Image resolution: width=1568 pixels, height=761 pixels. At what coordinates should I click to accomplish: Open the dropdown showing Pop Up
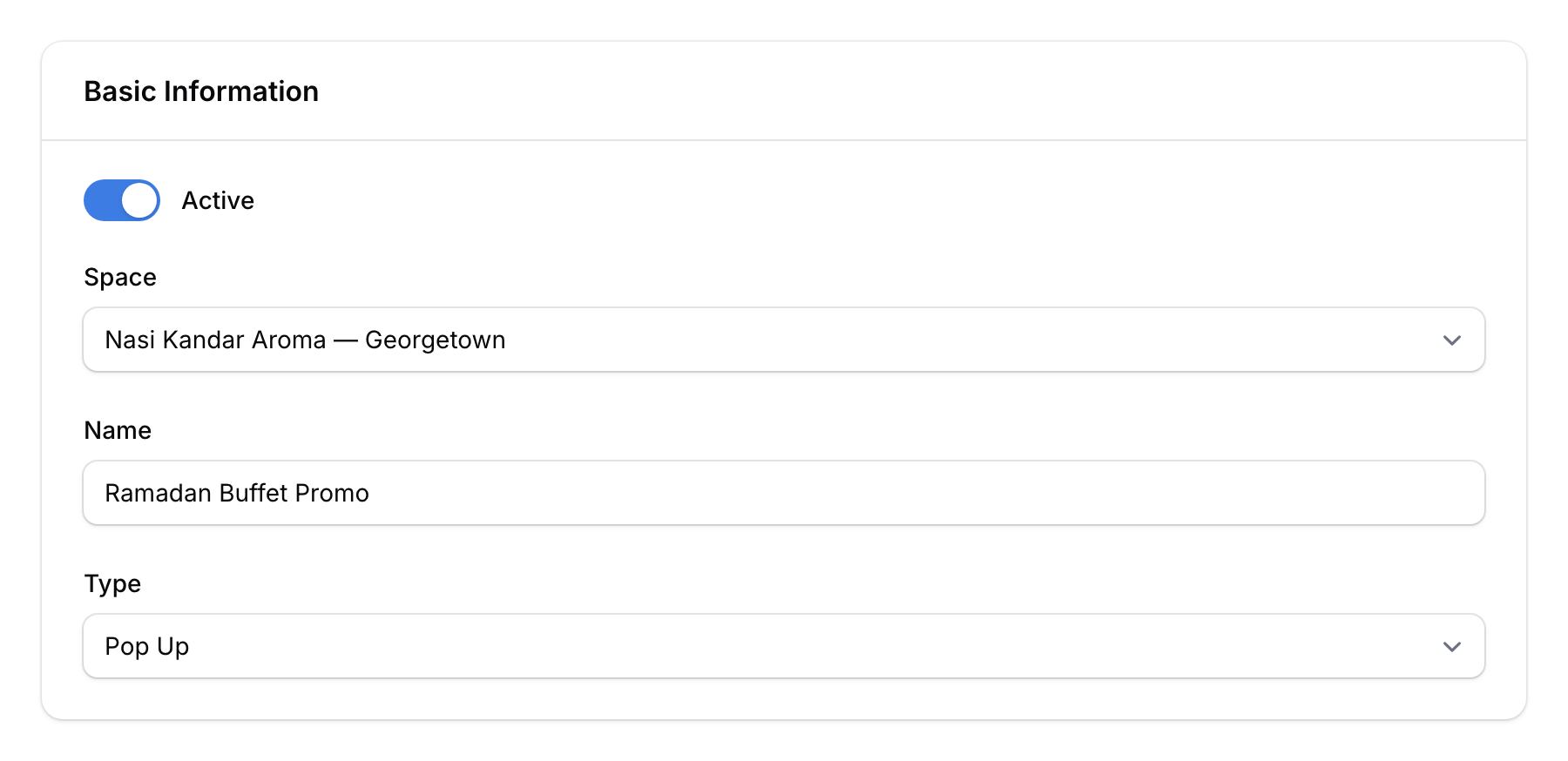(x=782, y=646)
